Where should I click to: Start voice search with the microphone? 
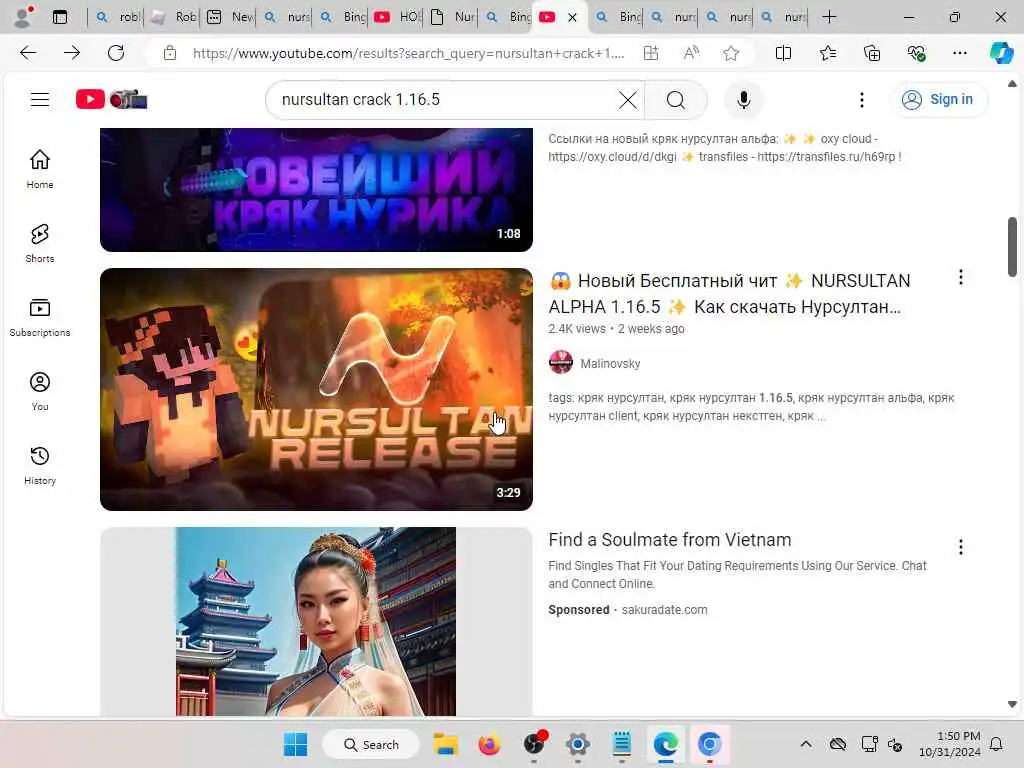[743, 100]
